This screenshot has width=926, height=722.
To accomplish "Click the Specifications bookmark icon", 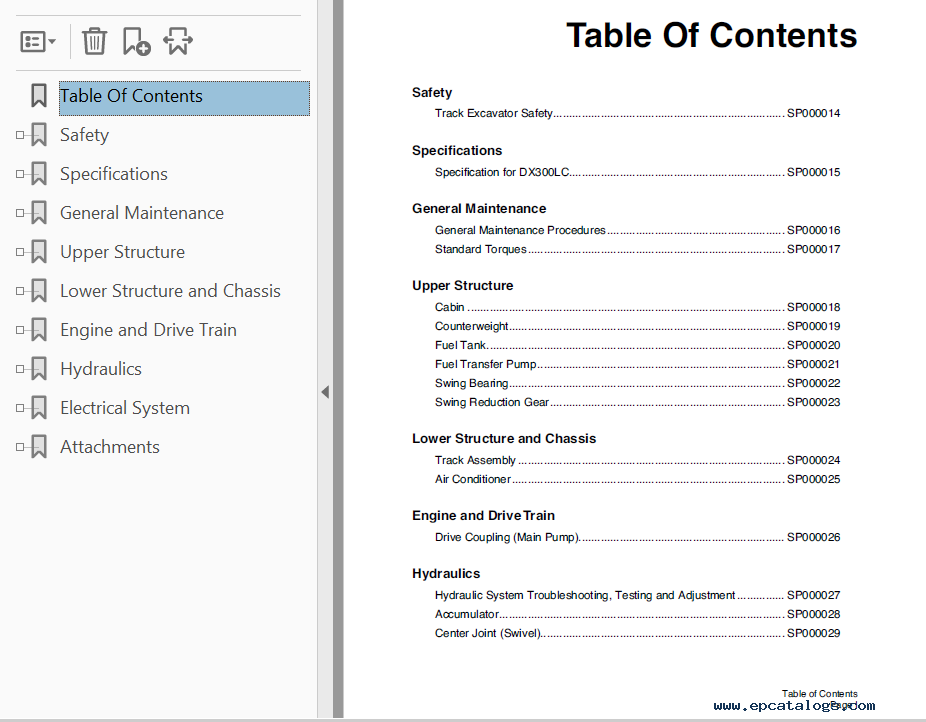I will 39,174.
